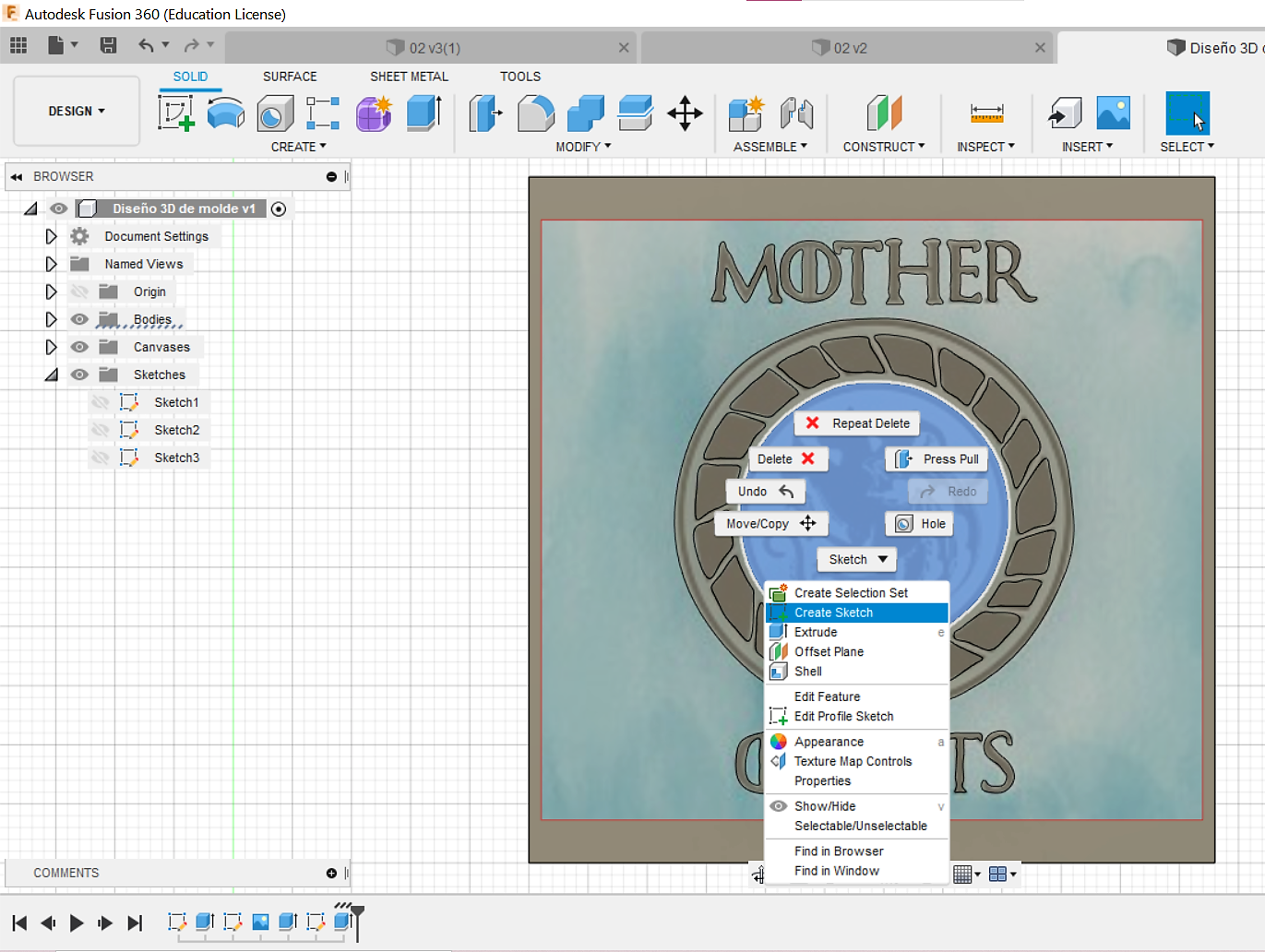
Task: Choose Offset Plane icon in Construct toolbar
Action: point(884,113)
